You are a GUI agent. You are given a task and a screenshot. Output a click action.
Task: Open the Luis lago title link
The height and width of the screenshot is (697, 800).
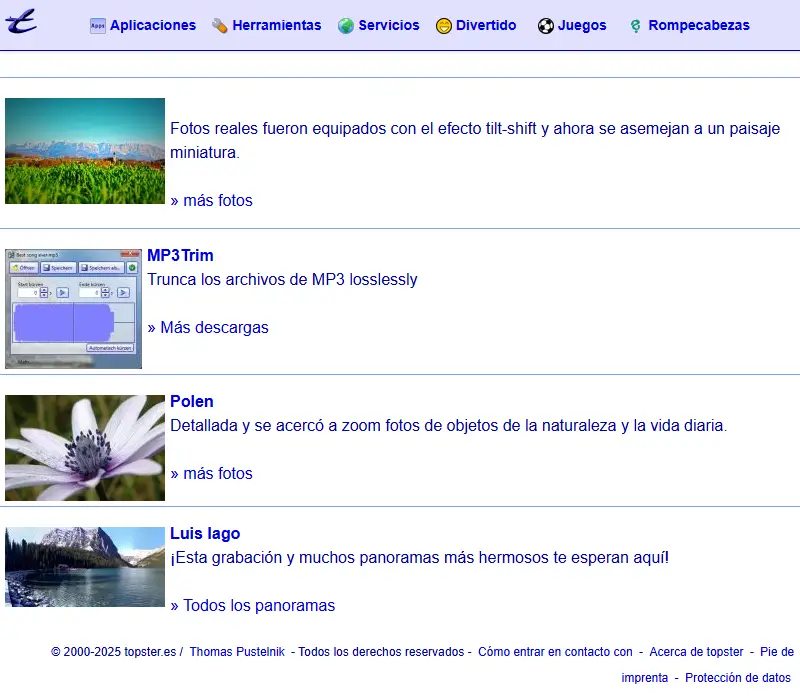[205, 533]
